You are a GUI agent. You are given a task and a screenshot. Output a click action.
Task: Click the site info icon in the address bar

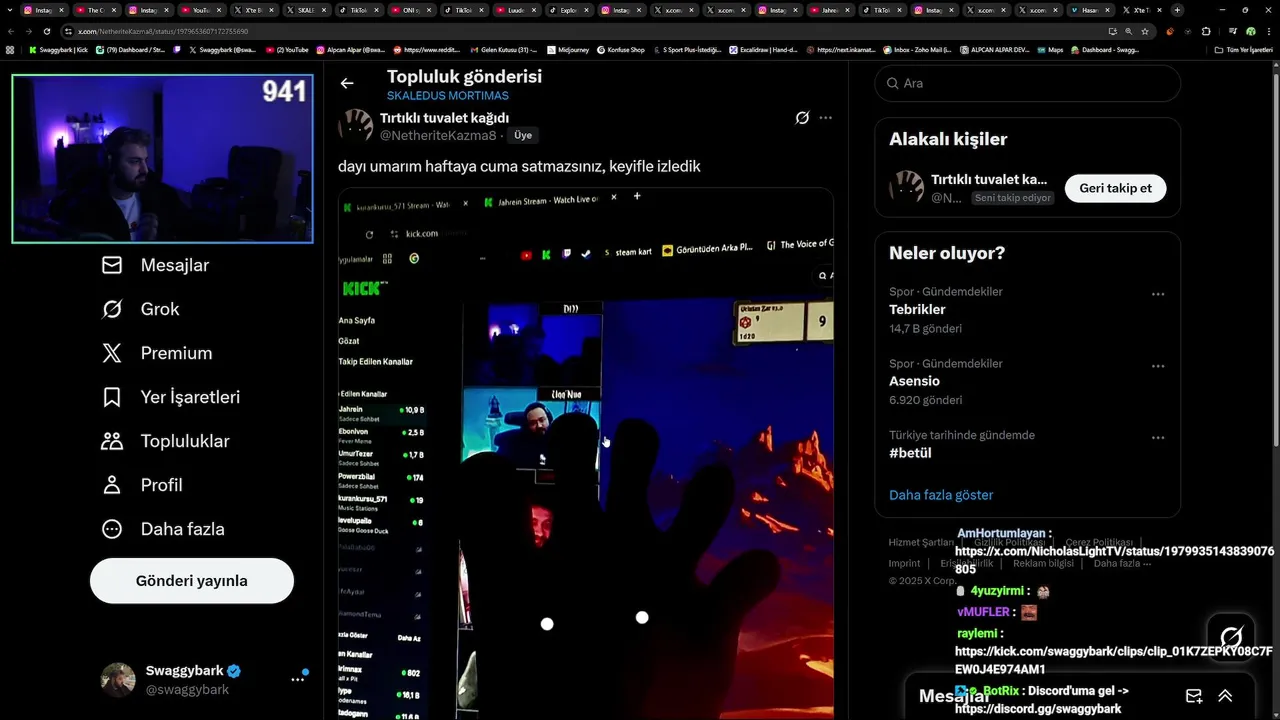pos(68,31)
